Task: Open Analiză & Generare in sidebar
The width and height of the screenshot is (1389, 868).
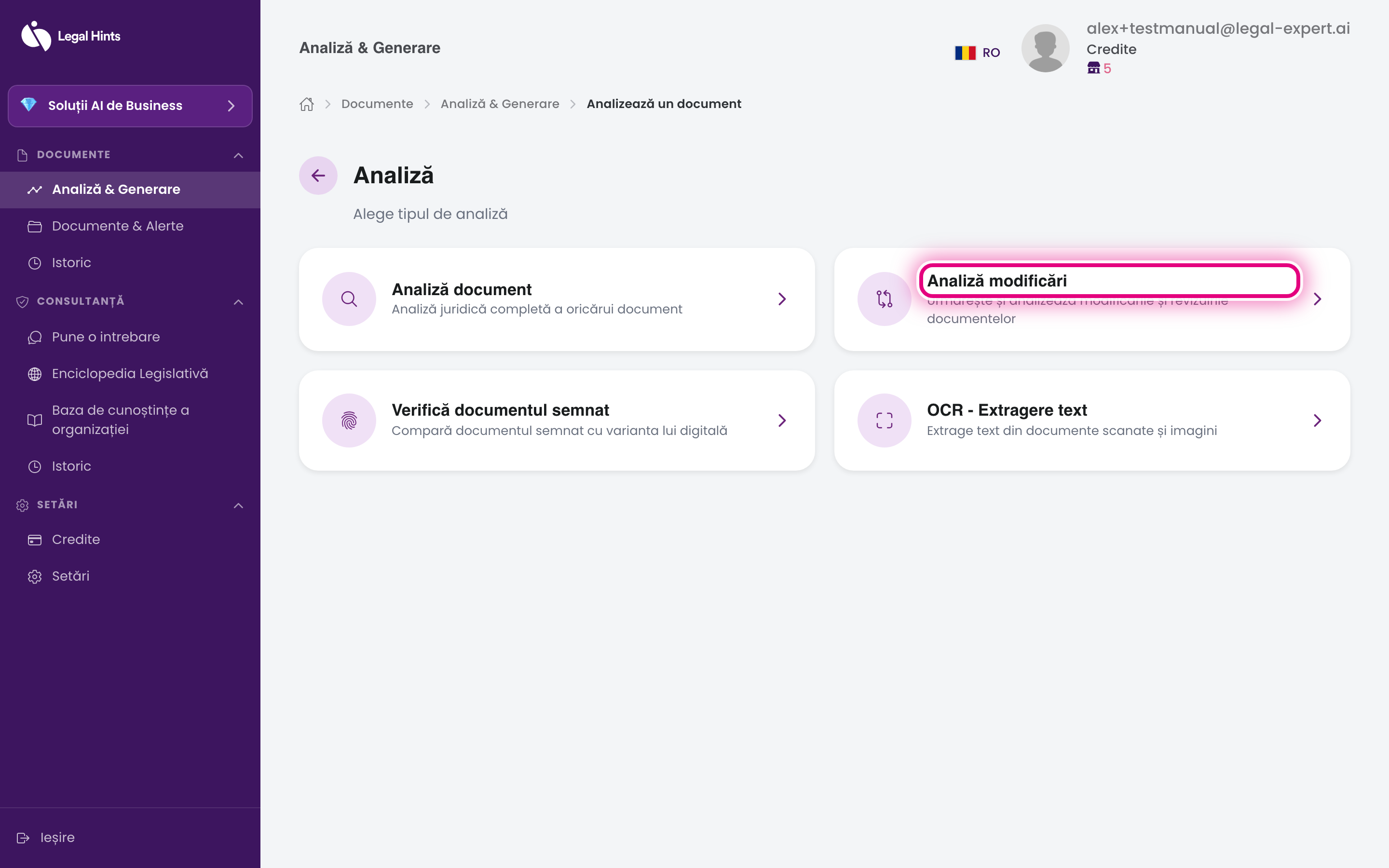Action: (x=130, y=190)
